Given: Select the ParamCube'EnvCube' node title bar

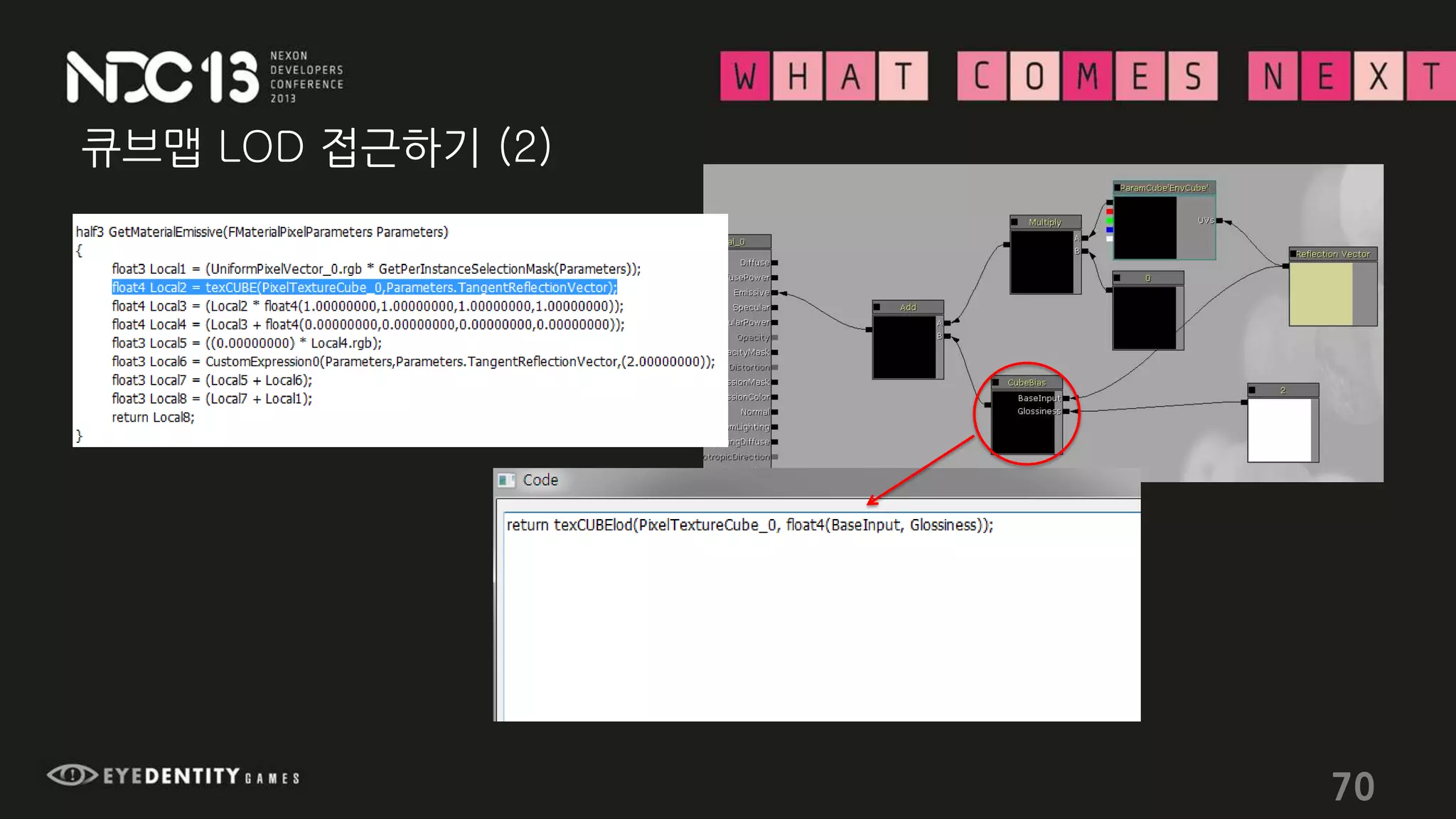Looking at the screenshot, I should [x=1164, y=188].
